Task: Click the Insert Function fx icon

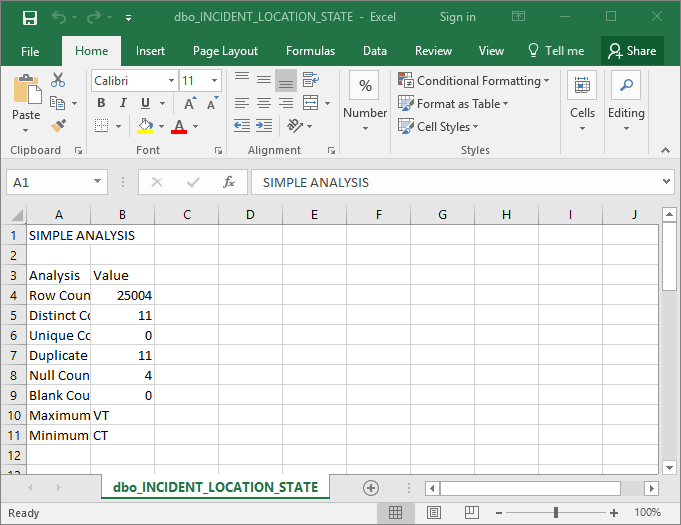Action: (228, 182)
